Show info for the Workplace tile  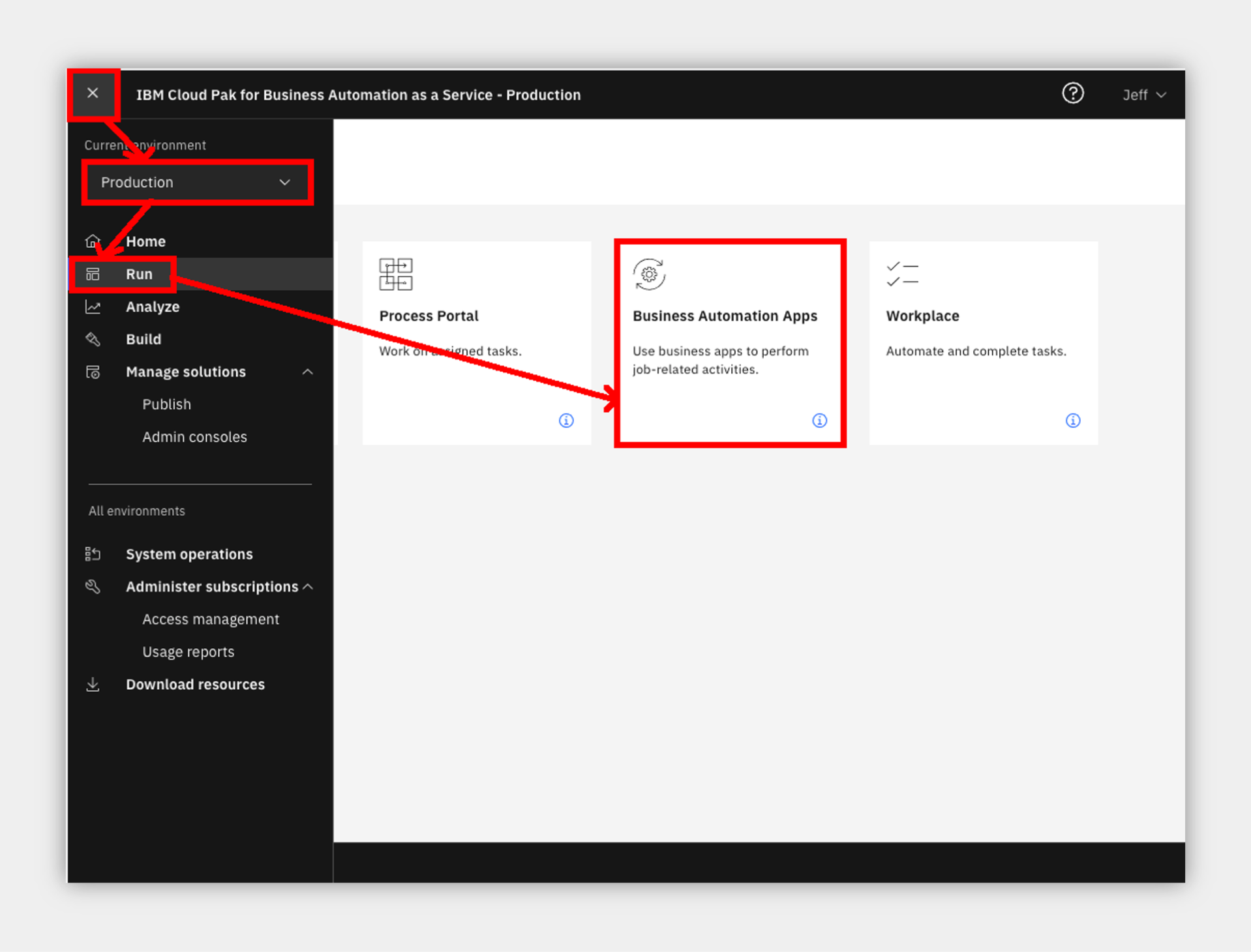[x=1072, y=421]
